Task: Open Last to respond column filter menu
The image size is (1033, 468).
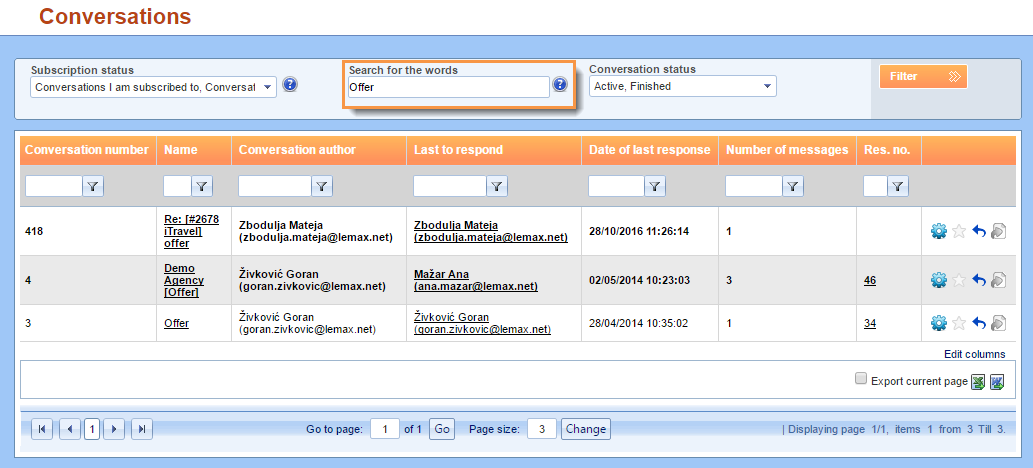Action: [x=497, y=187]
